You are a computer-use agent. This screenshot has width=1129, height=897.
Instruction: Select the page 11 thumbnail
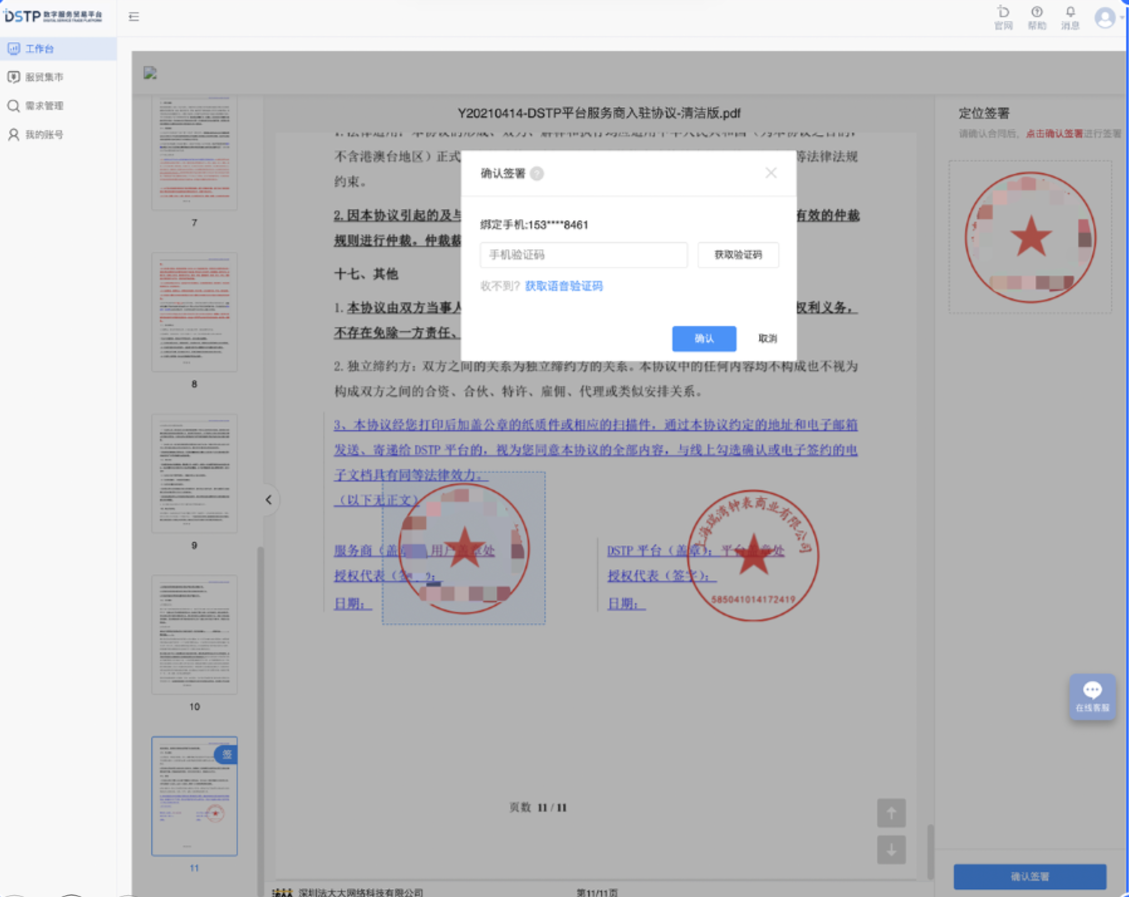click(194, 795)
